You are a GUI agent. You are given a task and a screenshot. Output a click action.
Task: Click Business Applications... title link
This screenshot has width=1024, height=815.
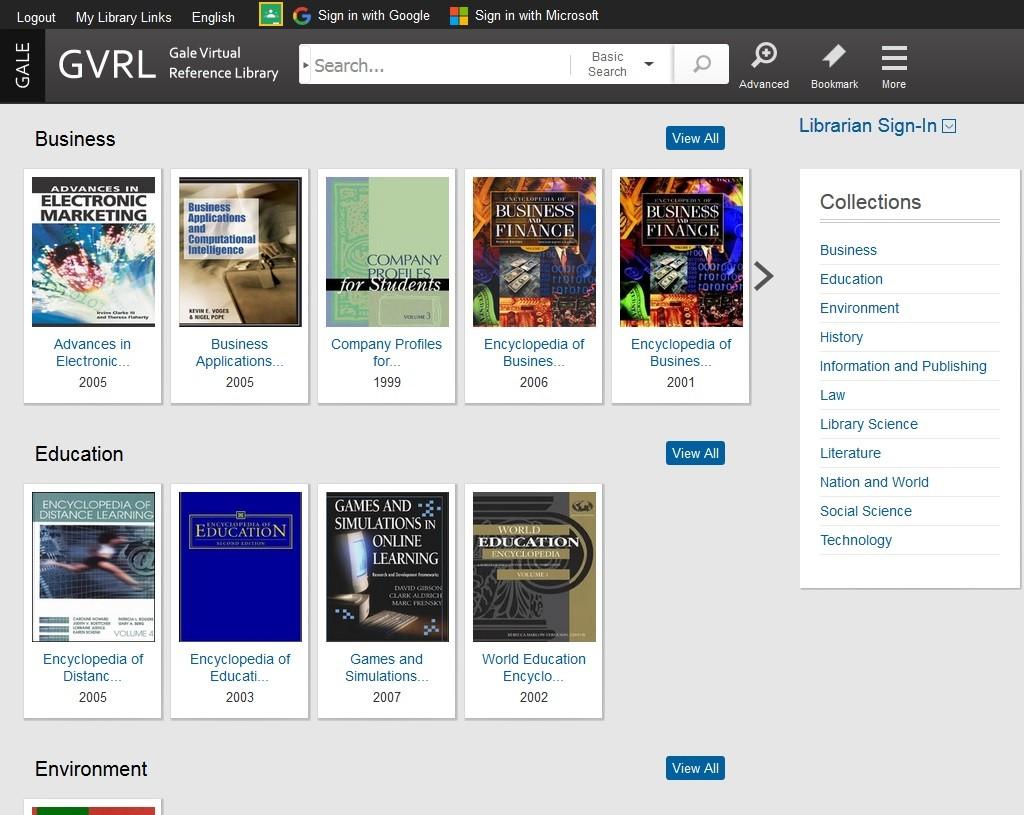(x=240, y=353)
